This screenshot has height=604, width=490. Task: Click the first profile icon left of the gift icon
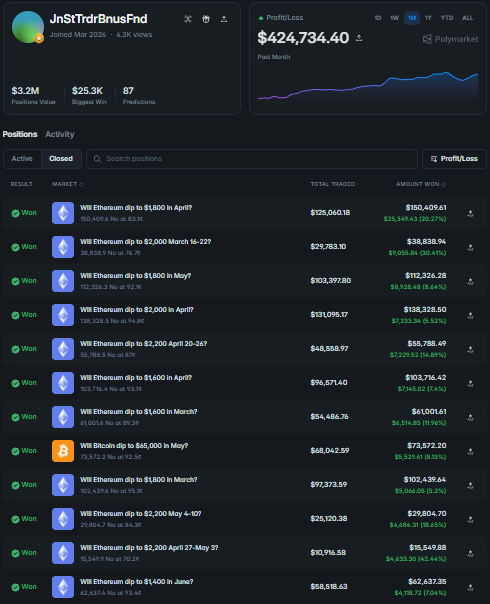188,19
